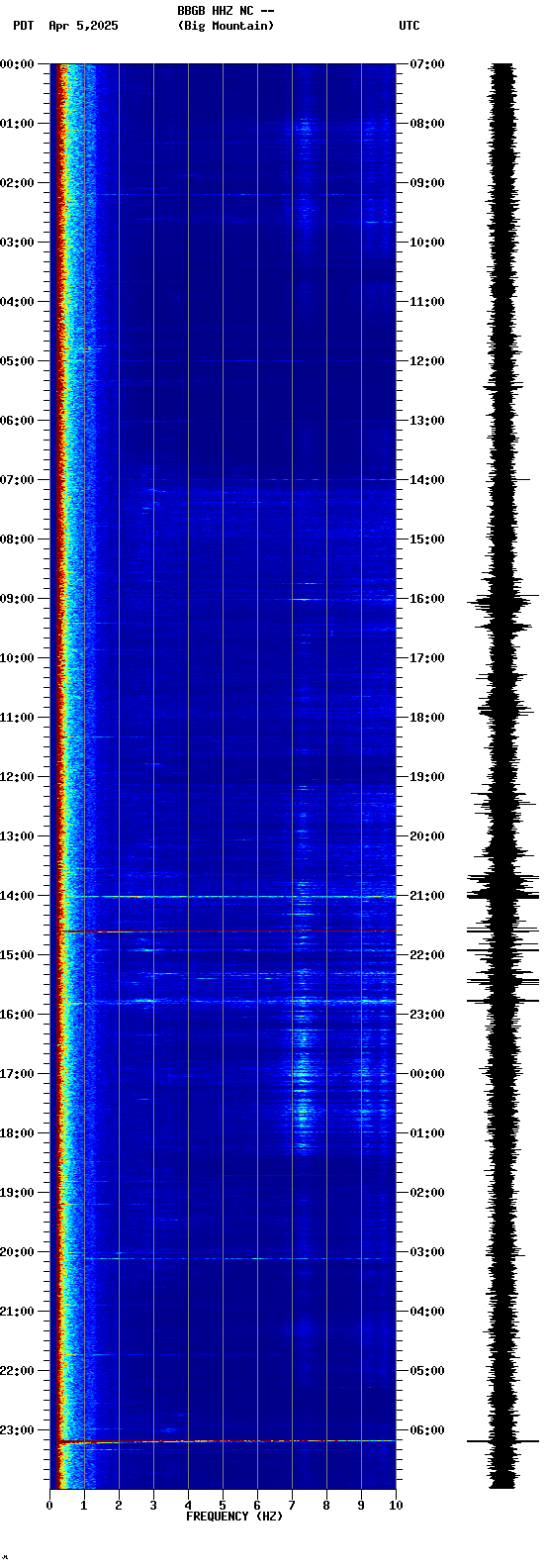This screenshot has height=1568, width=546.
Task: Click the 10:00 PDT time label
Action: pos(17,658)
